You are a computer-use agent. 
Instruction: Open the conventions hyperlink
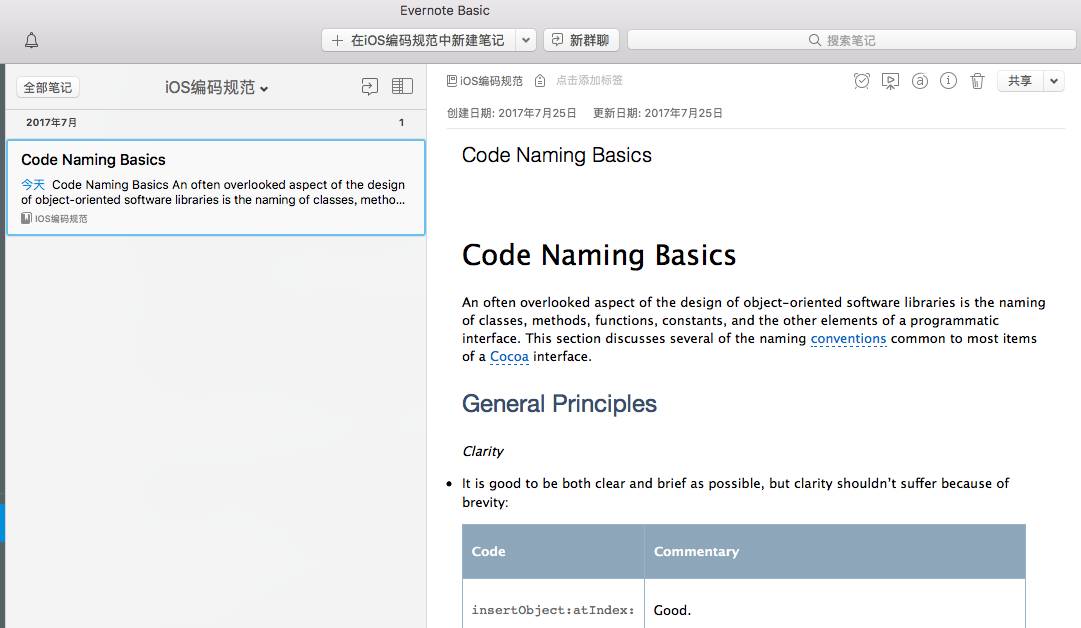(848, 339)
